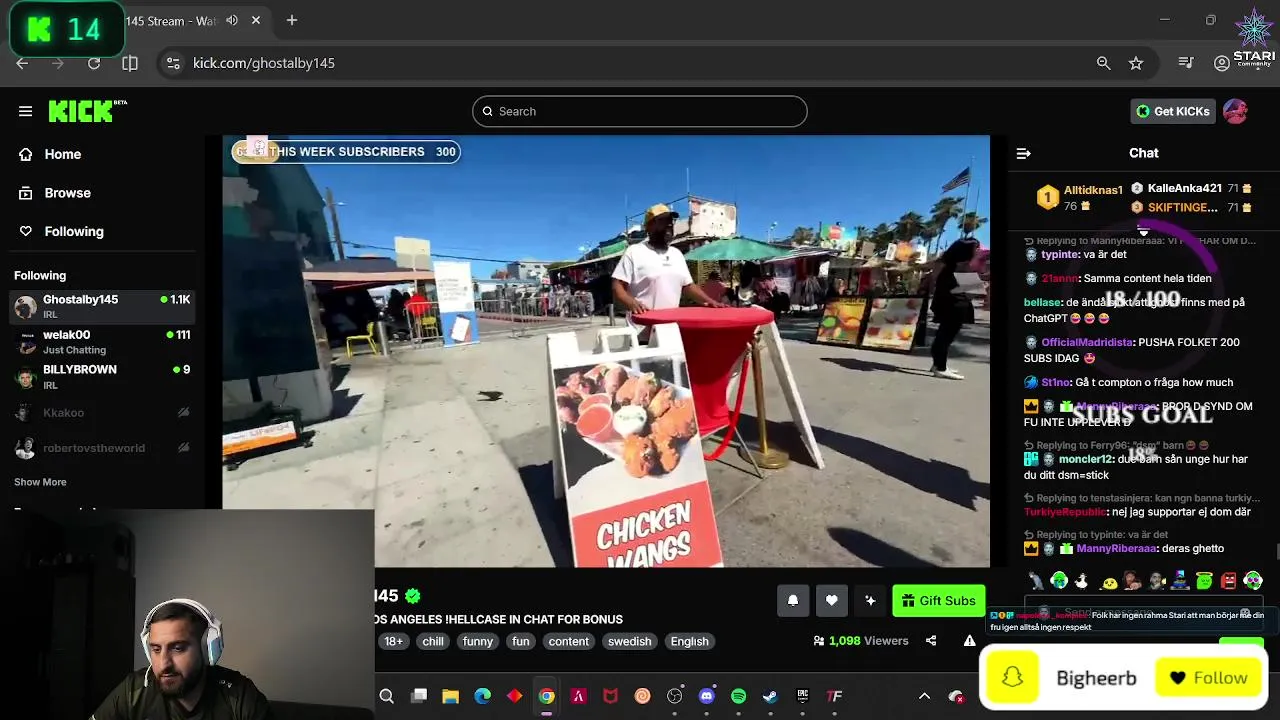Mute the tab via its speaker icon

click(x=232, y=20)
